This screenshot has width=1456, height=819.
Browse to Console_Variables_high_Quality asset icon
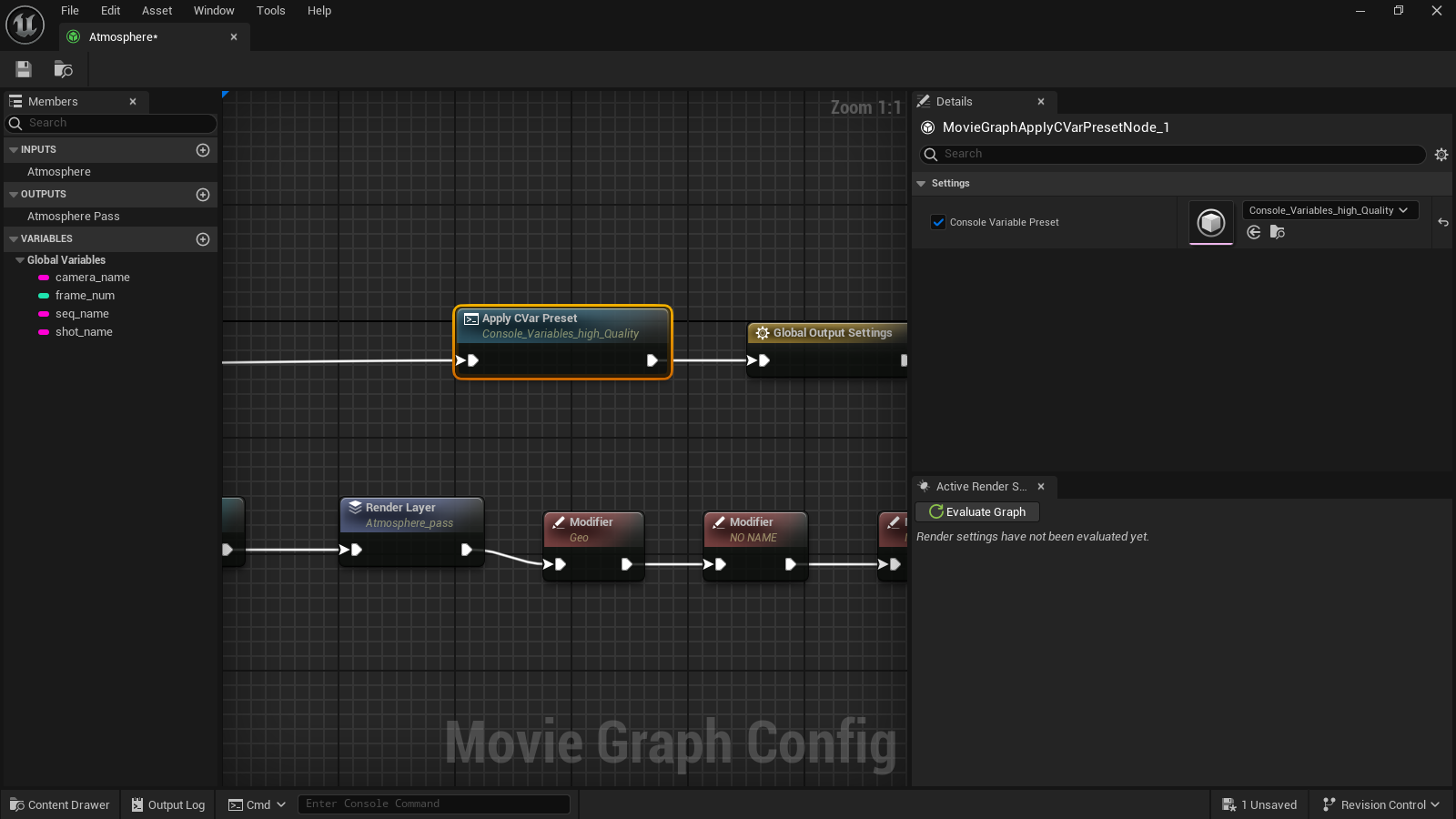(1278, 233)
